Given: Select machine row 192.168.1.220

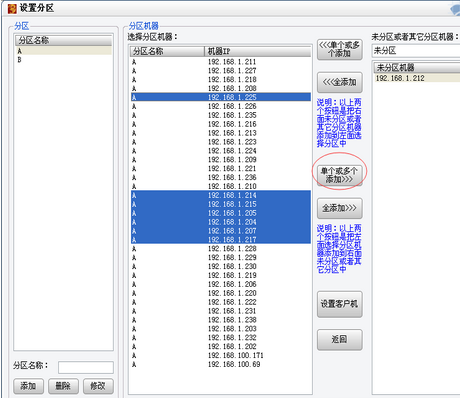Looking at the screenshot, I should point(221,293).
